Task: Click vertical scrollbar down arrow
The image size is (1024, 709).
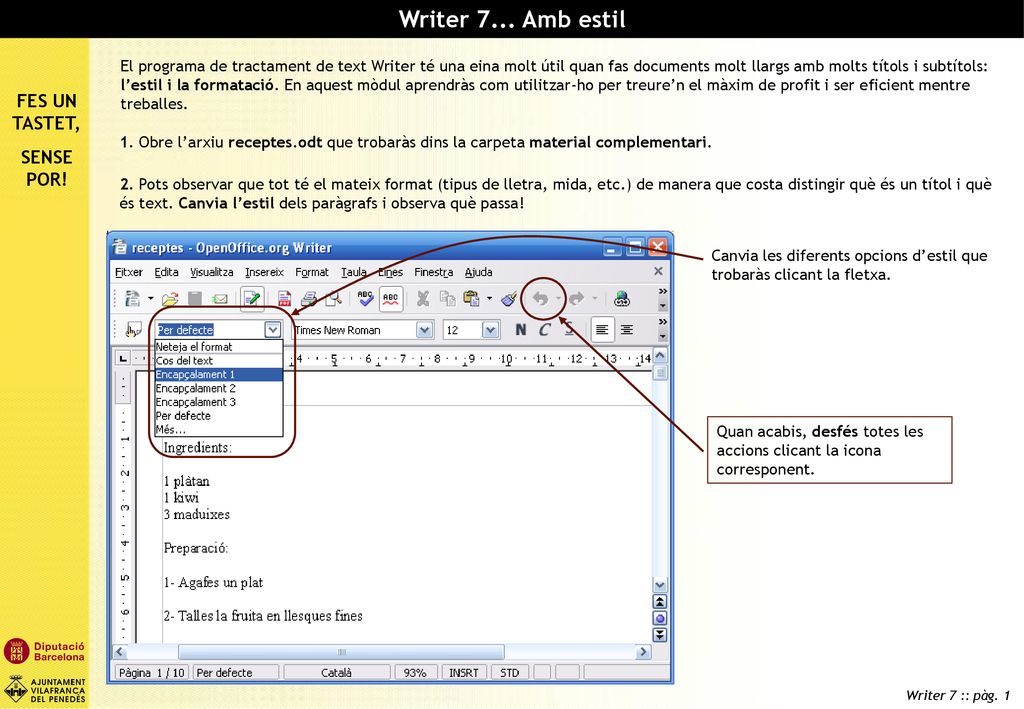Action: 660,585
